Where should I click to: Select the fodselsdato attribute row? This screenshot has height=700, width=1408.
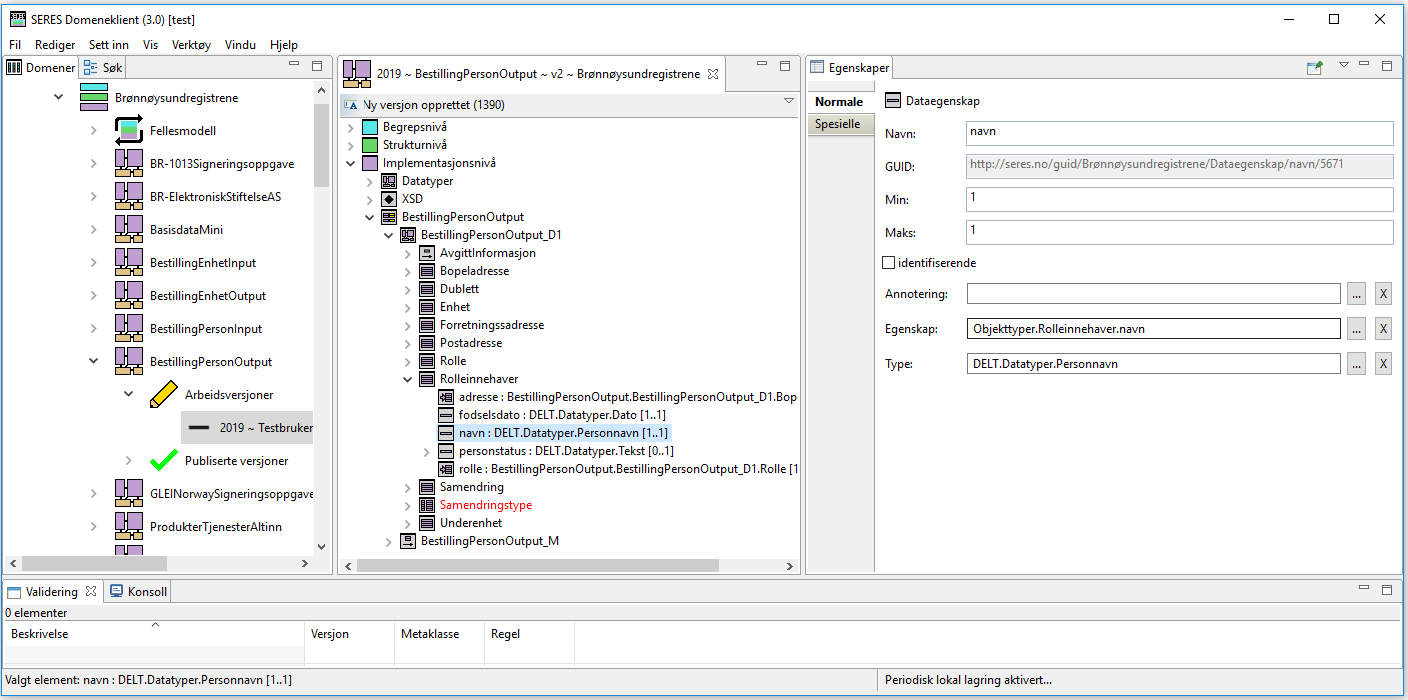(552, 415)
